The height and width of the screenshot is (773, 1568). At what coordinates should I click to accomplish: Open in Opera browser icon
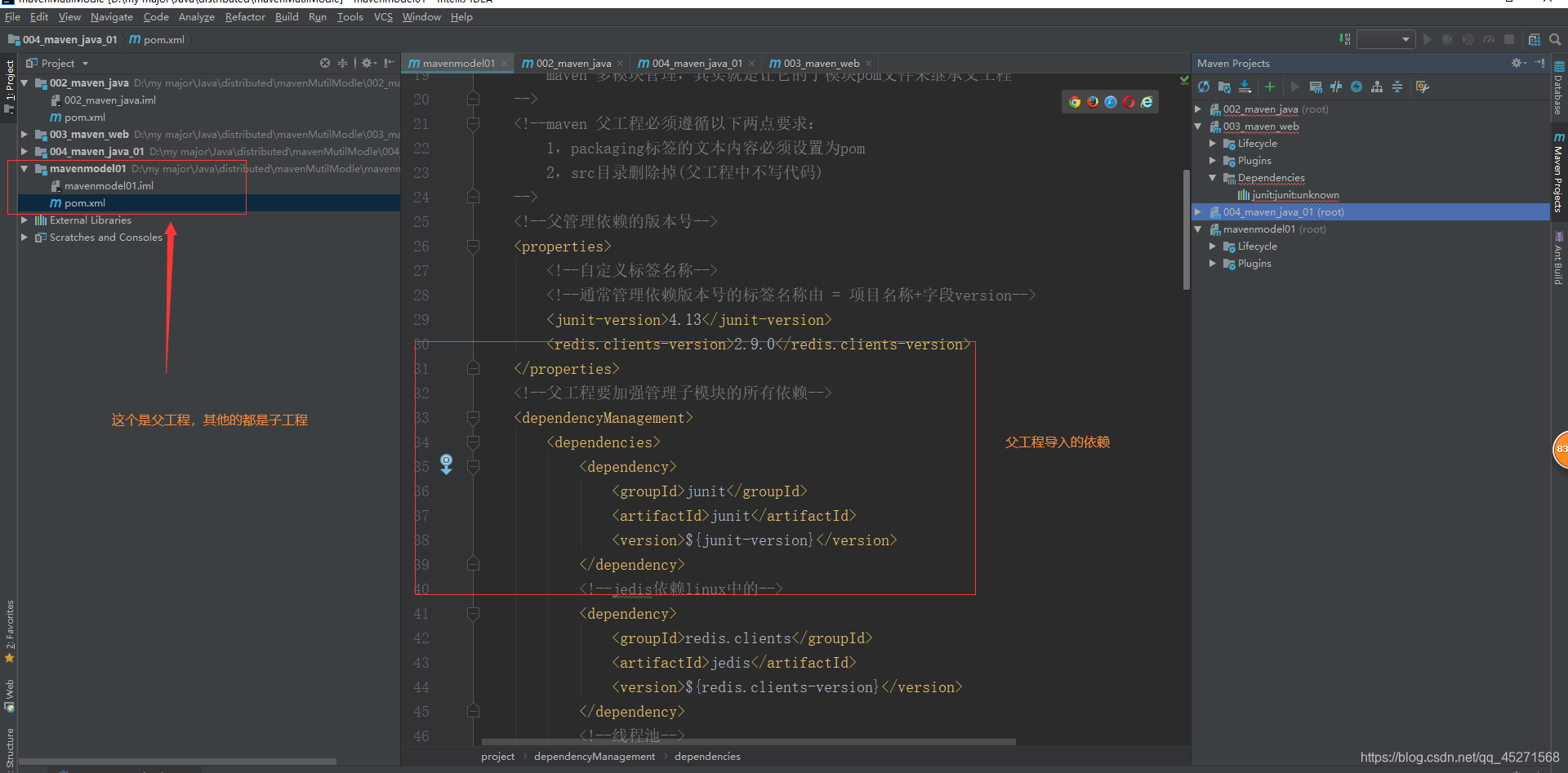pos(1129,102)
